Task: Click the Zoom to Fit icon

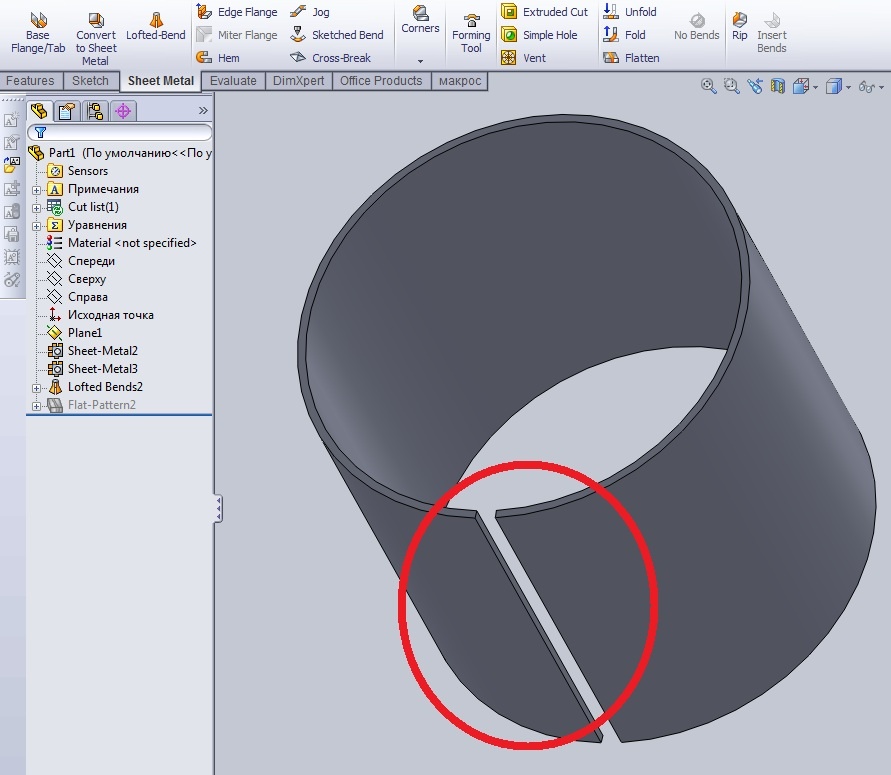Action: [x=708, y=86]
